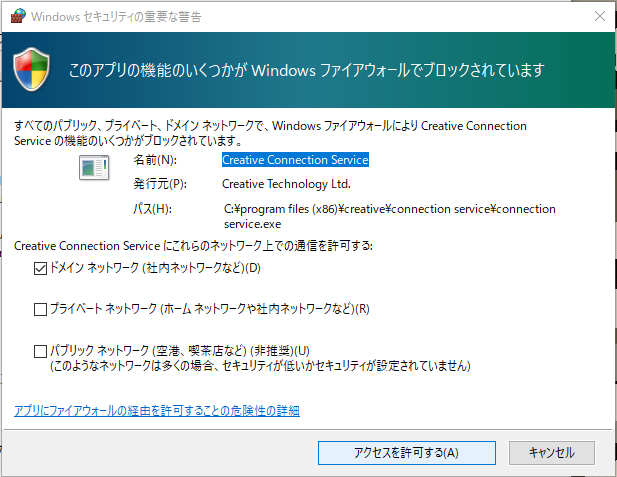Image resolution: width=617 pixels, height=477 pixels.
Task: Enable the パブリック ネットワーク checkbox
Action: [41, 351]
